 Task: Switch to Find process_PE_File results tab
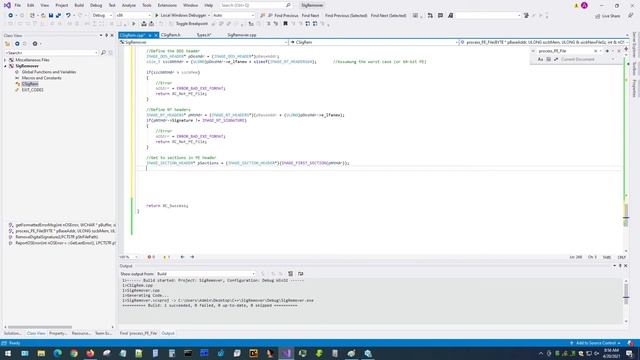(138, 333)
